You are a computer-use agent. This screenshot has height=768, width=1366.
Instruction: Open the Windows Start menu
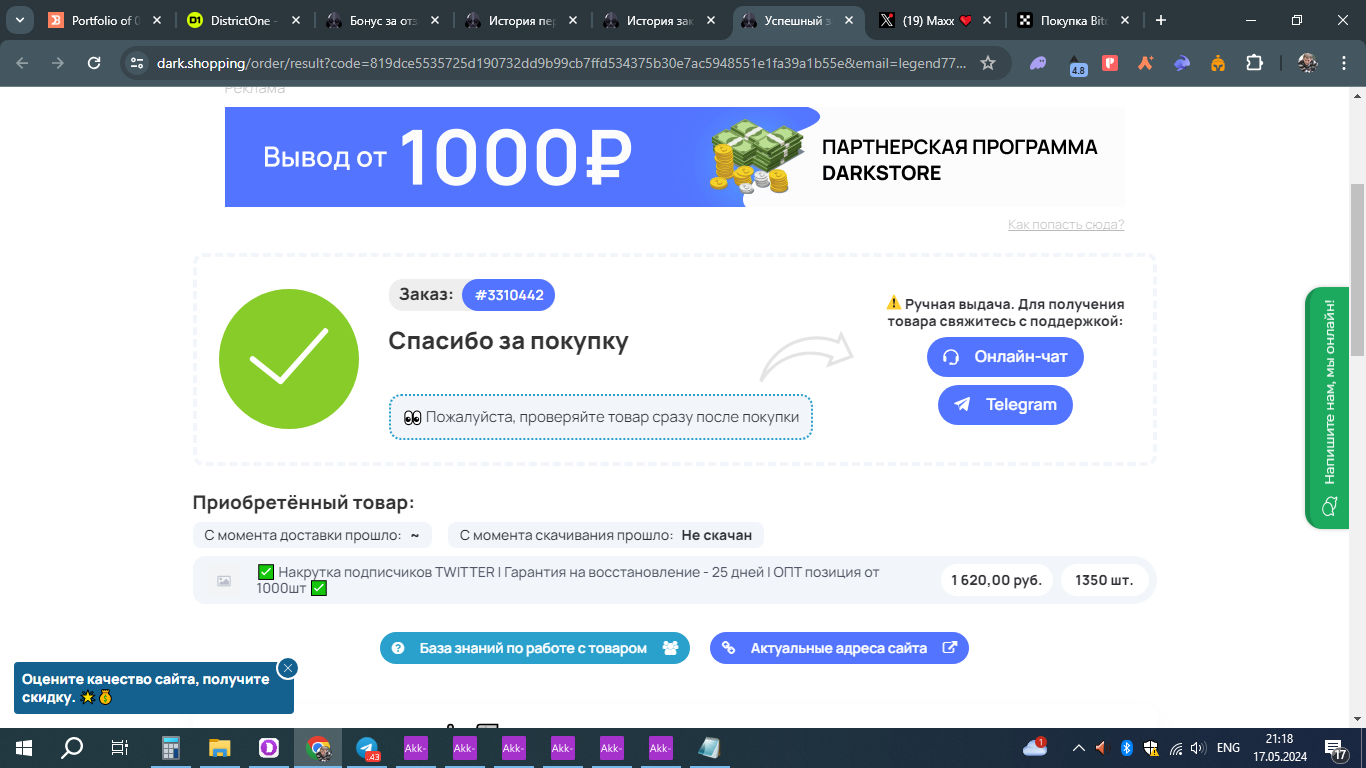tap(22, 747)
